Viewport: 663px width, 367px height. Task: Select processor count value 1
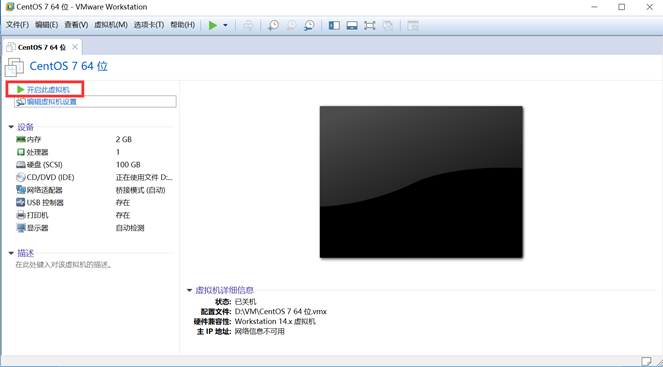click(118, 152)
